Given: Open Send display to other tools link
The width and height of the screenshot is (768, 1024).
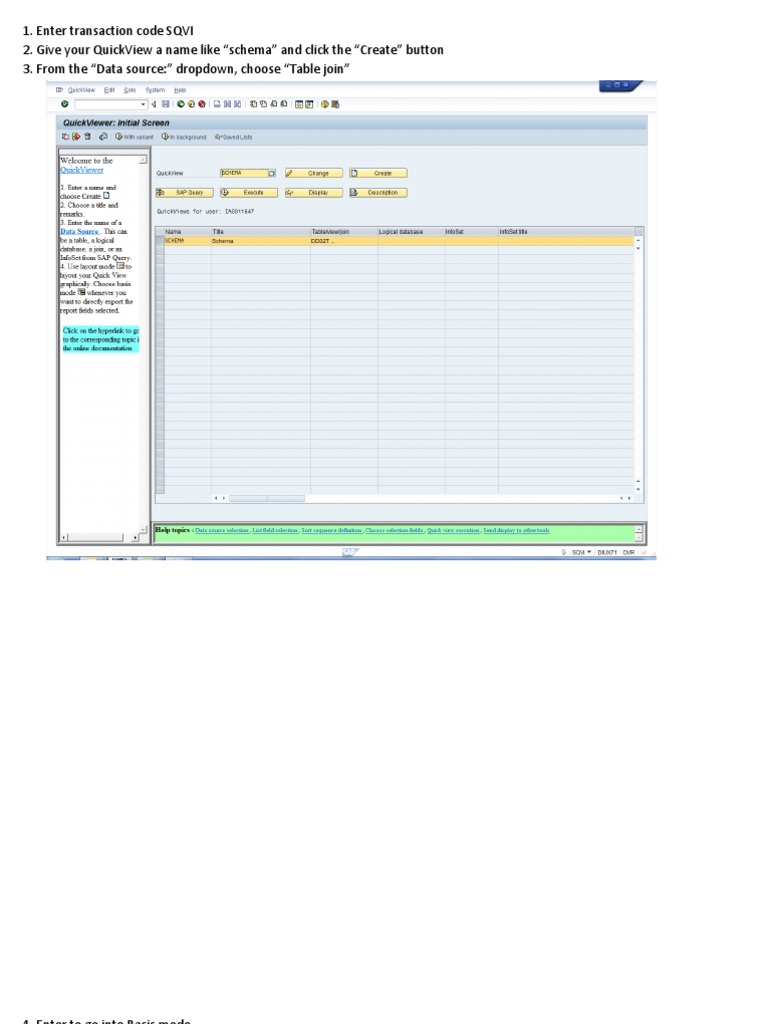Looking at the screenshot, I should 516,530.
